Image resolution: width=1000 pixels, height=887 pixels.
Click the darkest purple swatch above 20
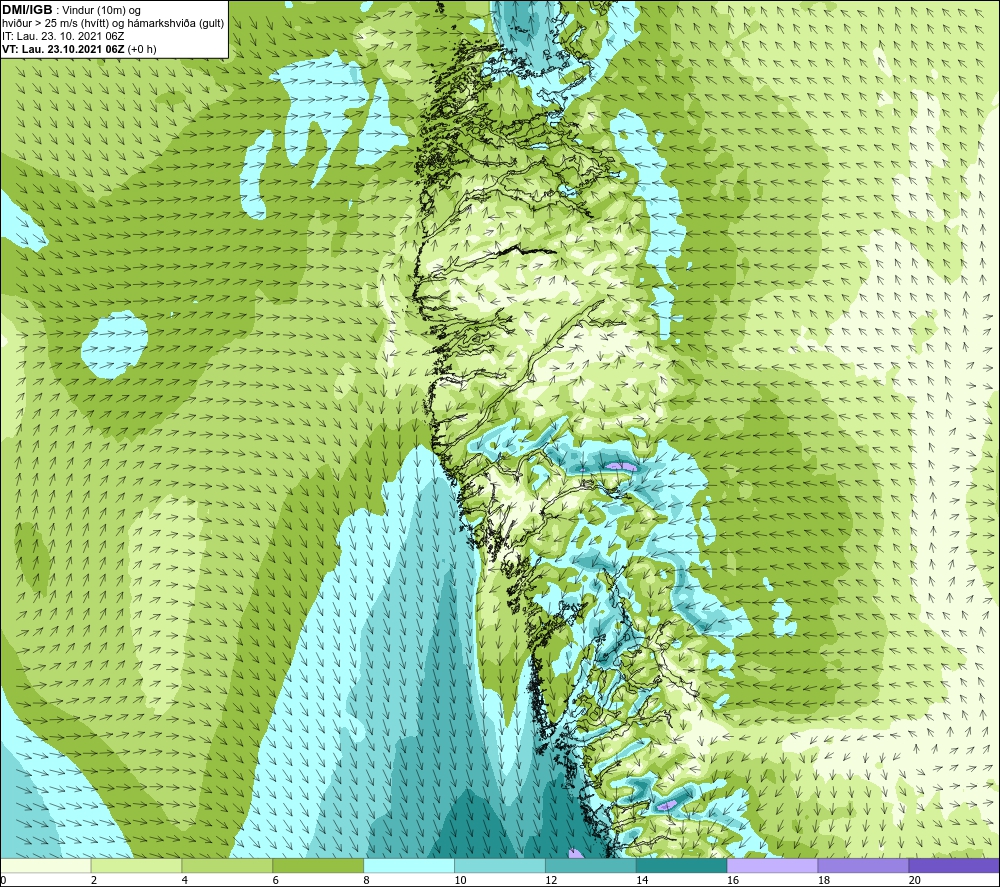coord(954,865)
